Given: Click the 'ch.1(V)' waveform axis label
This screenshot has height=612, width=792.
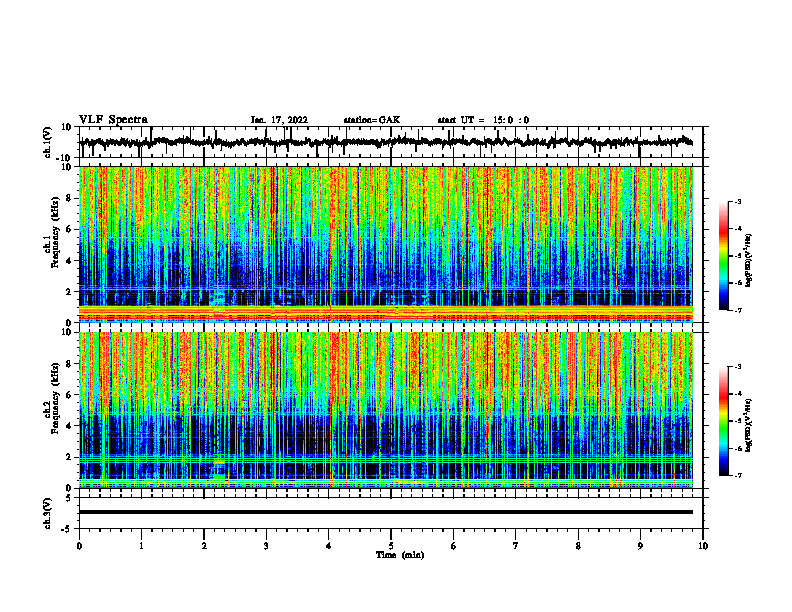Looking at the screenshot, I should pos(48,142).
